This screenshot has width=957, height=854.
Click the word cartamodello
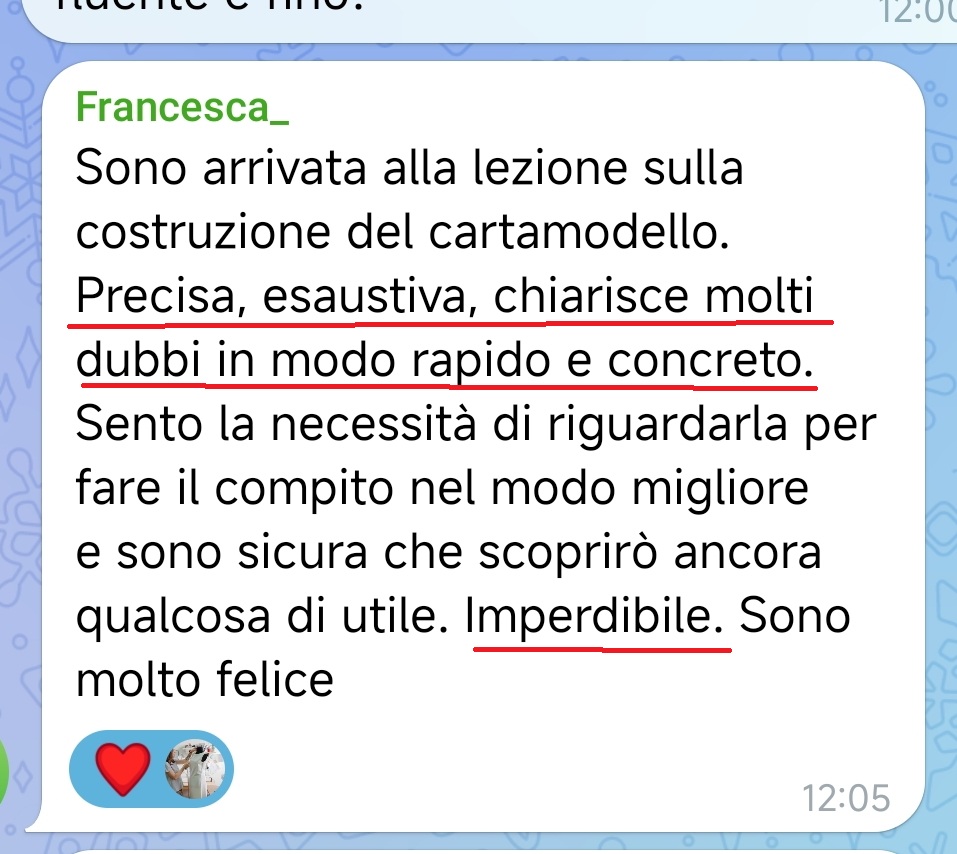pos(579,233)
